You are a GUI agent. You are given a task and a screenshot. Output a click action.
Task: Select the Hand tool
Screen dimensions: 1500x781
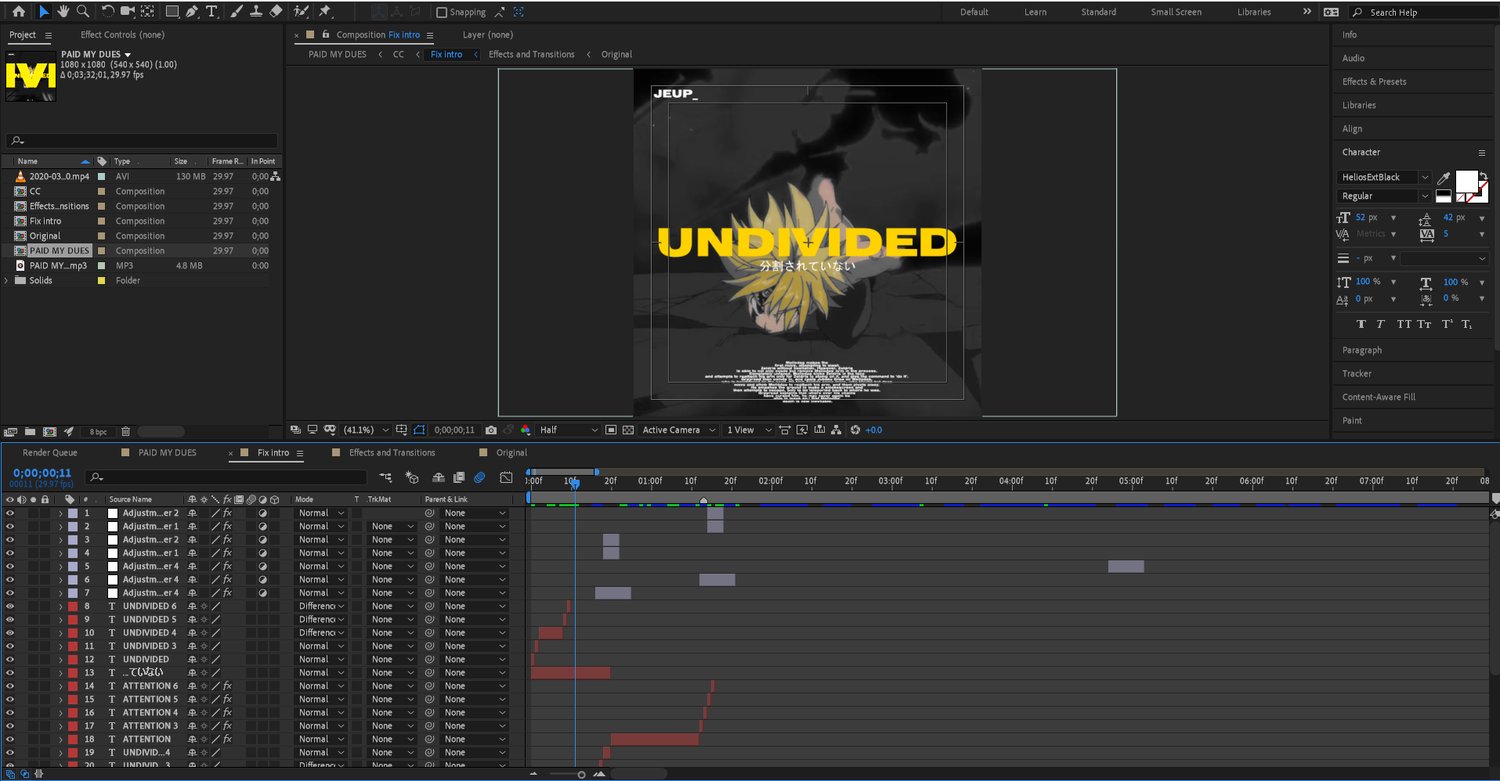tap(63, 11)
